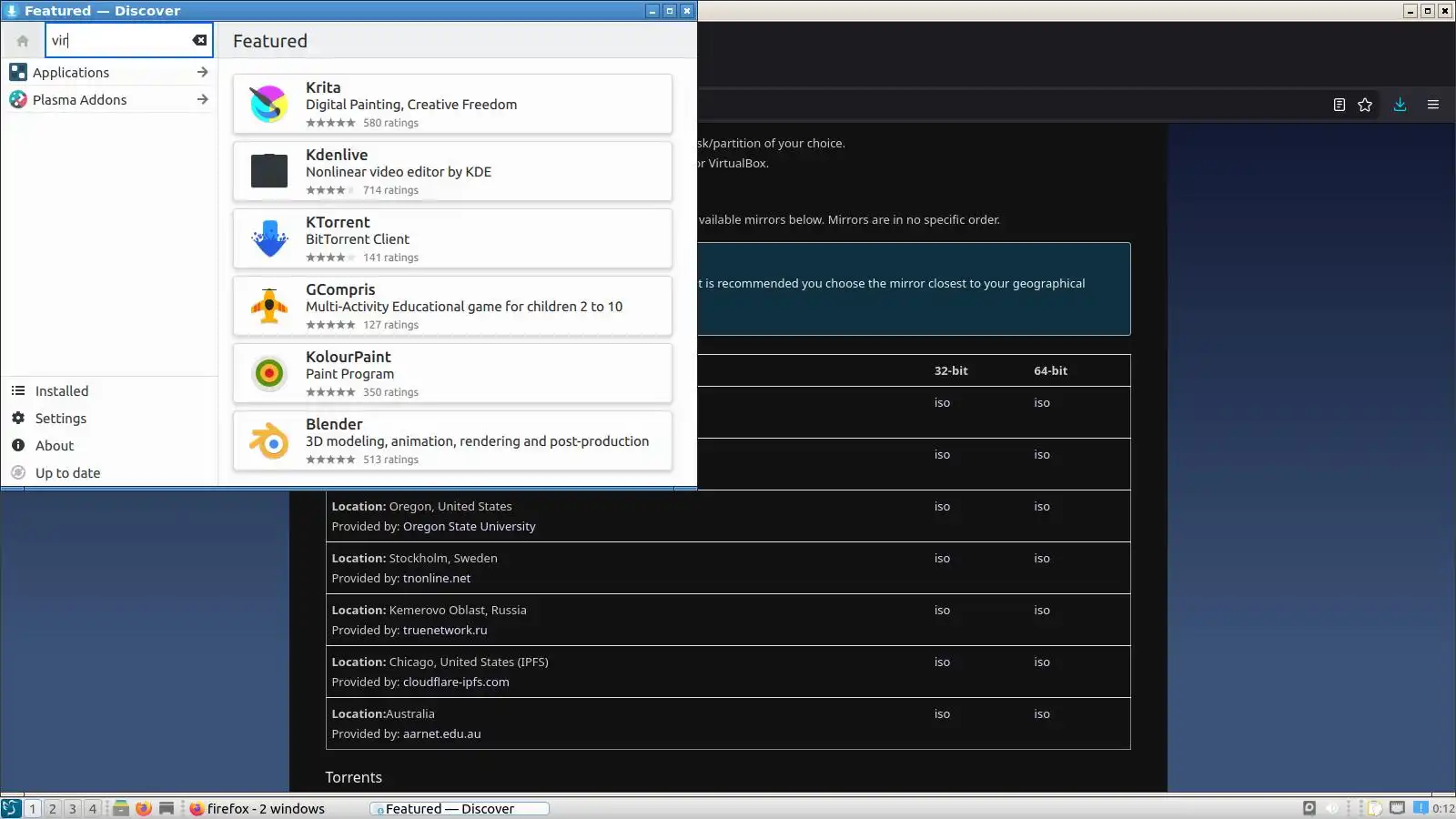Open the clipboard tray icon
This screenshot has width=1456, height=819.
point(1375,808)
